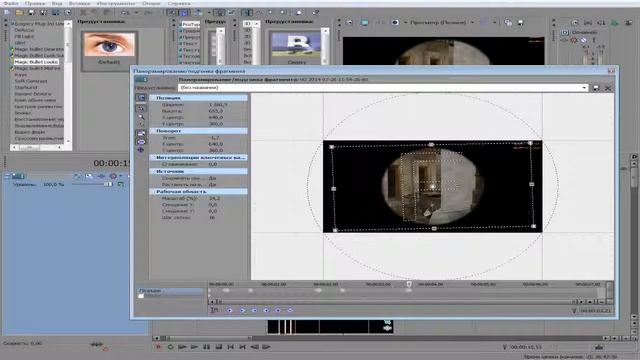640x360 pixels.
Task: Save preset icon in Pan/Crop dialog
Action: pyautogui.click(x=596, y=88)
